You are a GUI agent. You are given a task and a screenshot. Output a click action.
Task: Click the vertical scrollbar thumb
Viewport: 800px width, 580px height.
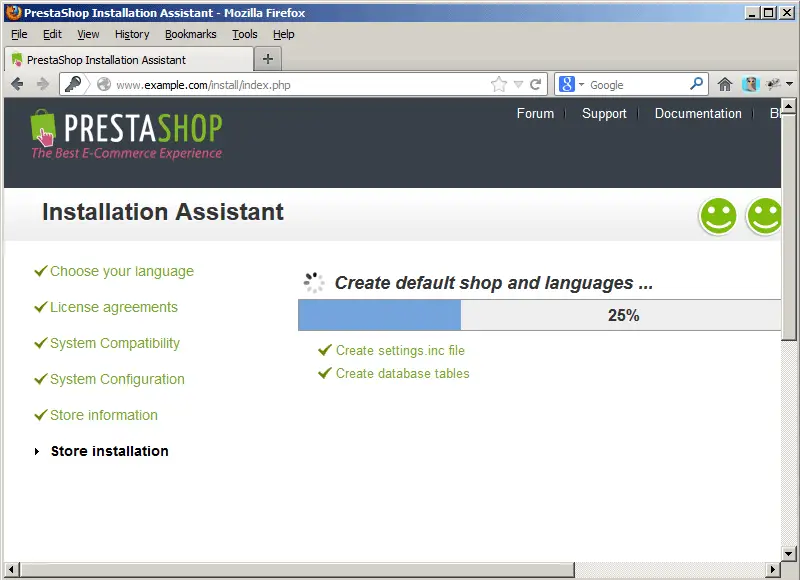(x=788, y=227)
